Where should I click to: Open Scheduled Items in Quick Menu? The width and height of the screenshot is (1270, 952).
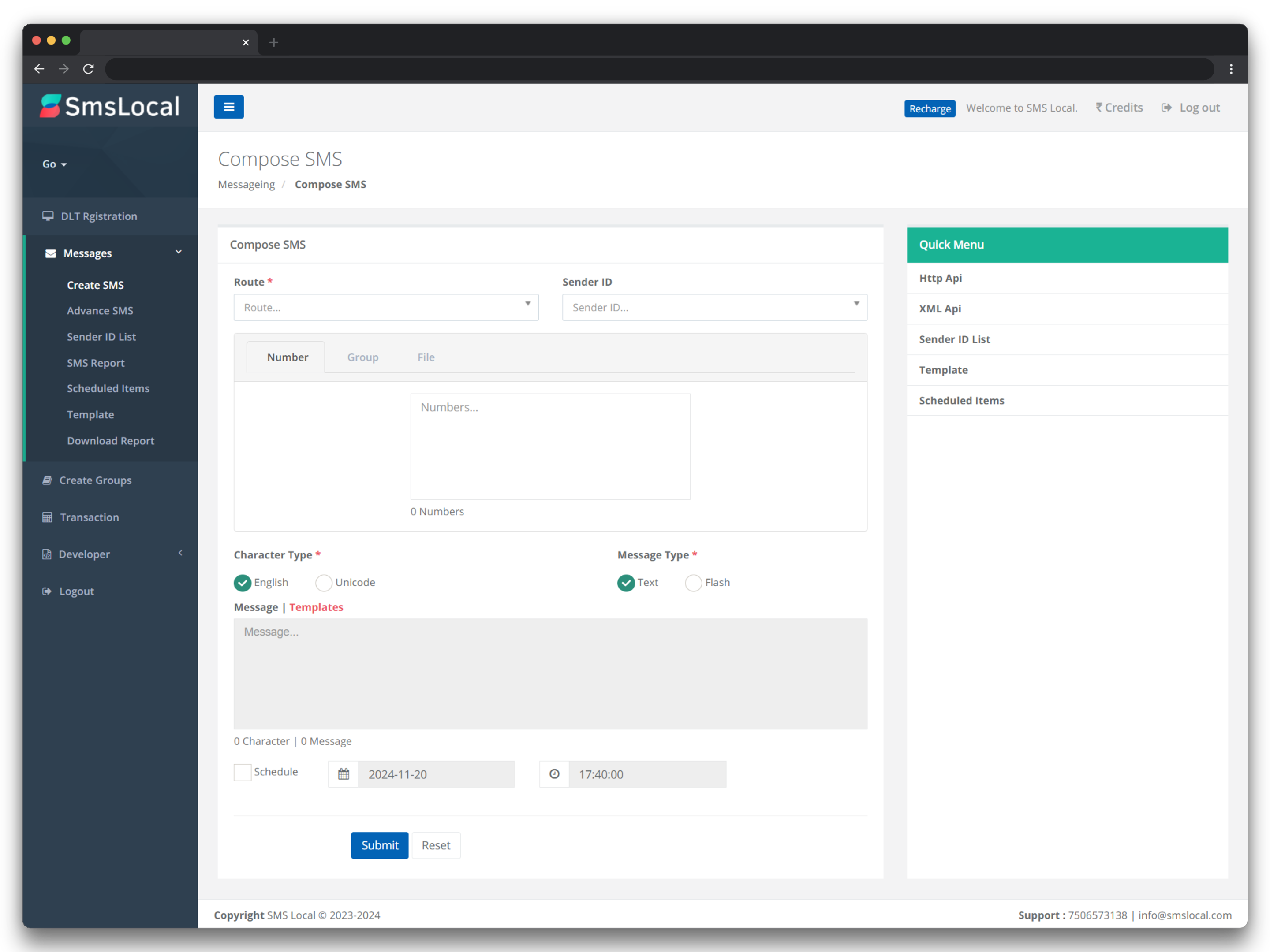click(x=1067, y=401)
